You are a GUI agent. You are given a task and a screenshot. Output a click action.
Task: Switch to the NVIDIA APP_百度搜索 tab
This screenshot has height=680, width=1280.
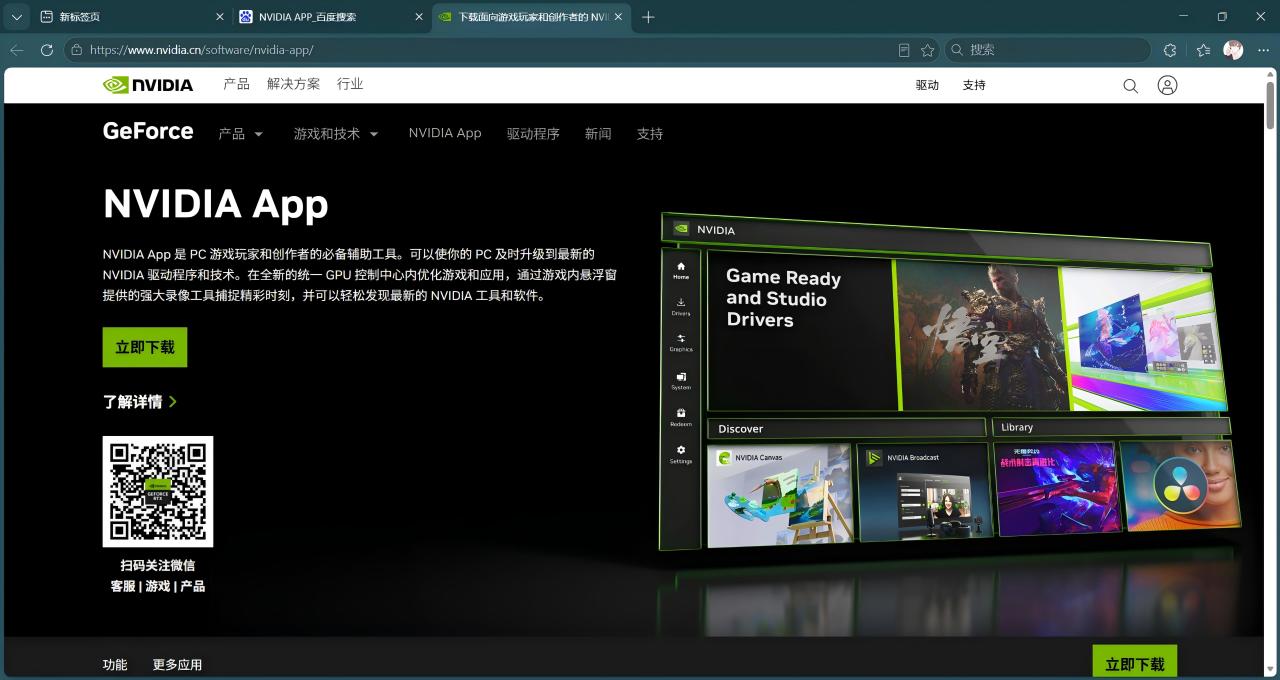point(330,17)
